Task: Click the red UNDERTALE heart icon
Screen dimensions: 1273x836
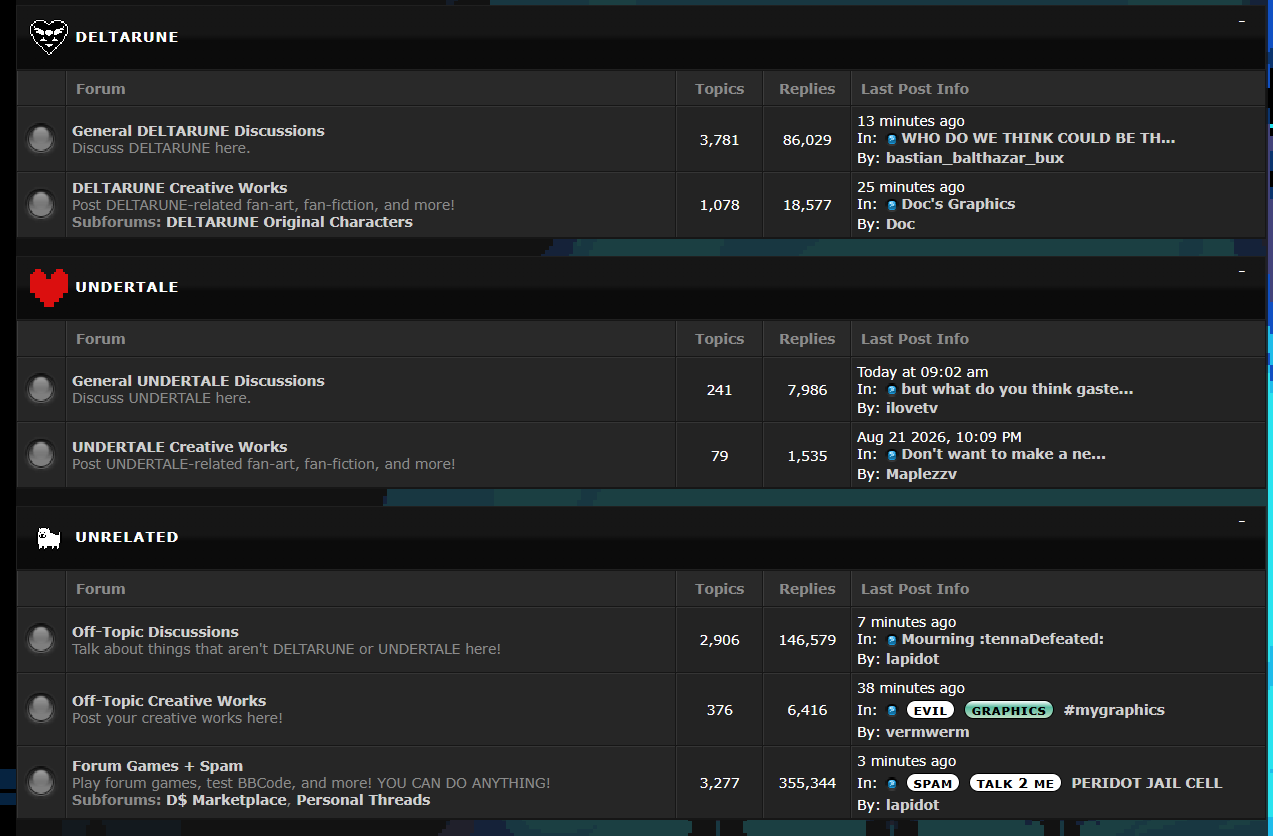Action: coord(48,287)
